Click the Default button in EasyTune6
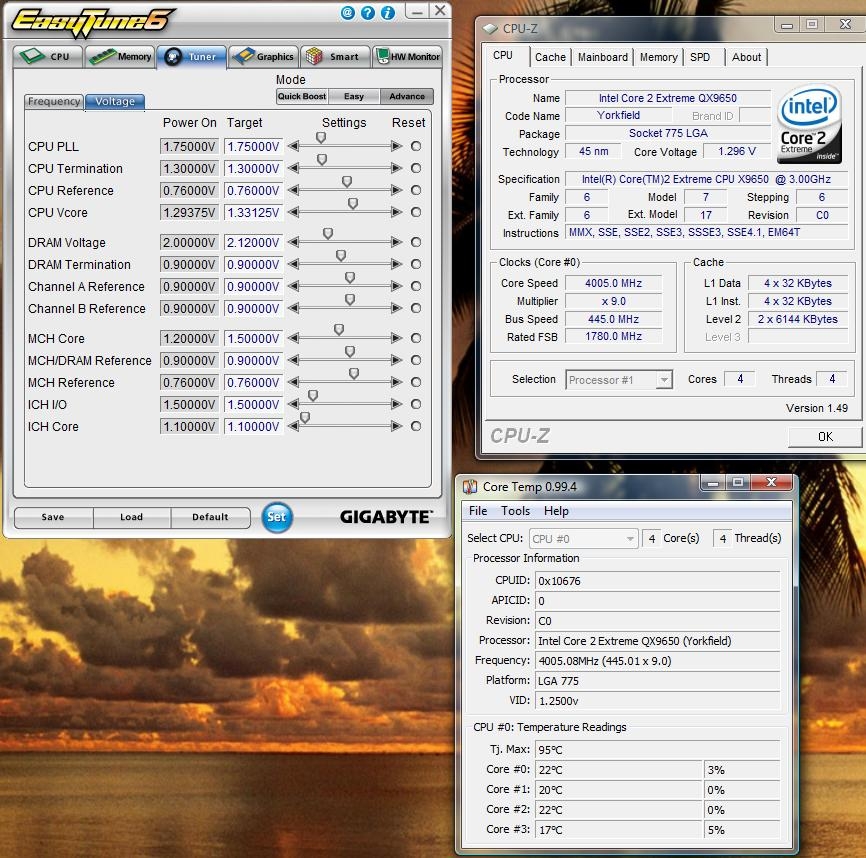866x858 pixels. point(210,517)
